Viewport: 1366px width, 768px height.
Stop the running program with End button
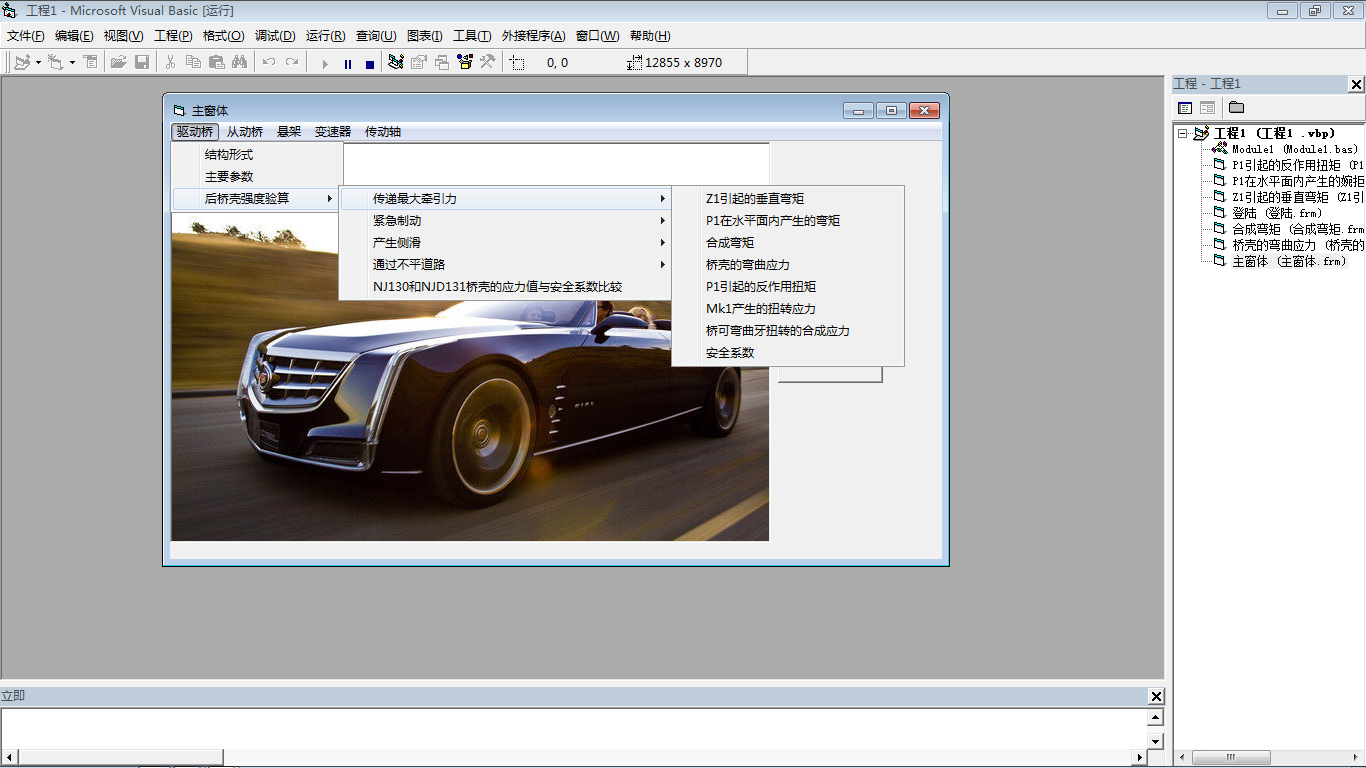(369, 63)
